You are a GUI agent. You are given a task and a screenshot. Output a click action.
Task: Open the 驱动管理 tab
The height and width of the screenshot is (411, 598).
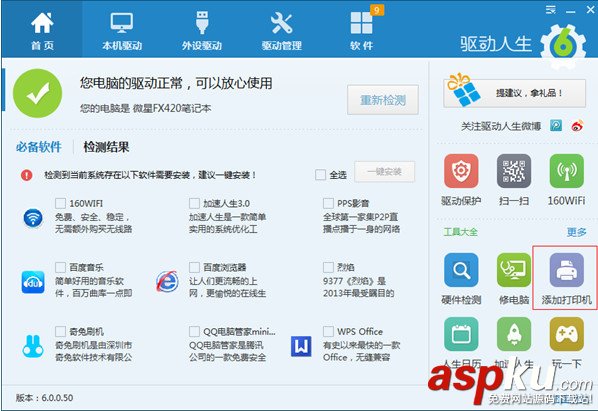281,31
